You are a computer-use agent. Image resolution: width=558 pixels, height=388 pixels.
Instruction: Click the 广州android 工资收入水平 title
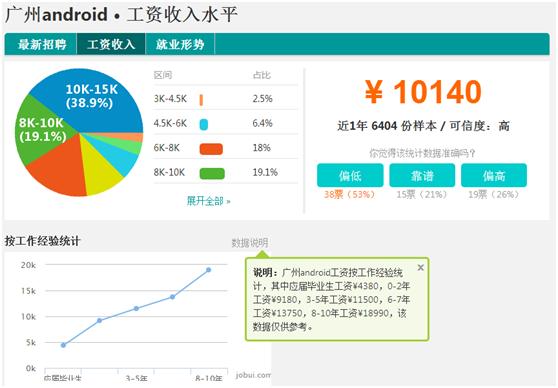click(x=121, y=15)
